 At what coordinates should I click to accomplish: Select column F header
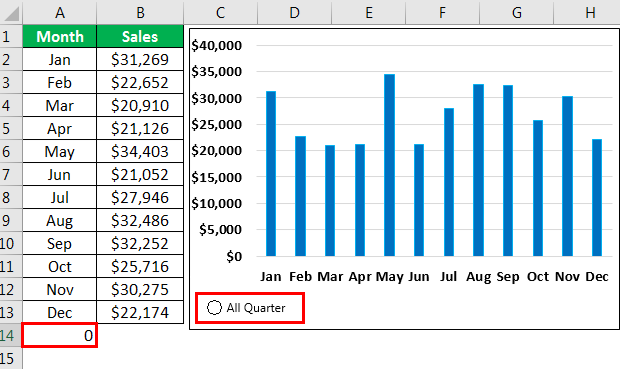tap(442, 13)
